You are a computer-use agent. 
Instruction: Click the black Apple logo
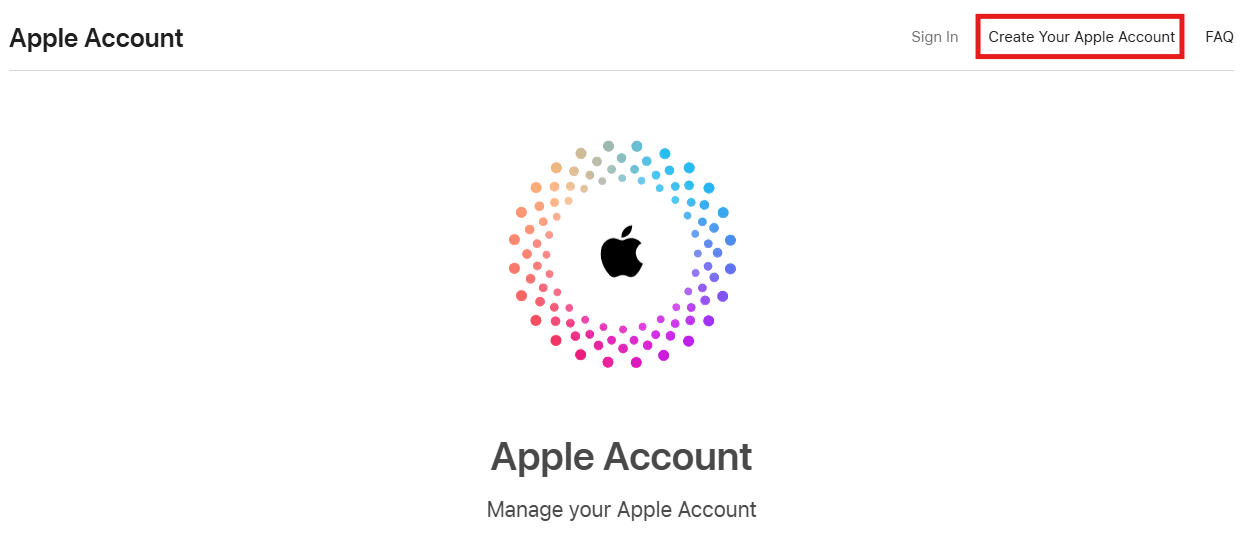coord(621,252)
